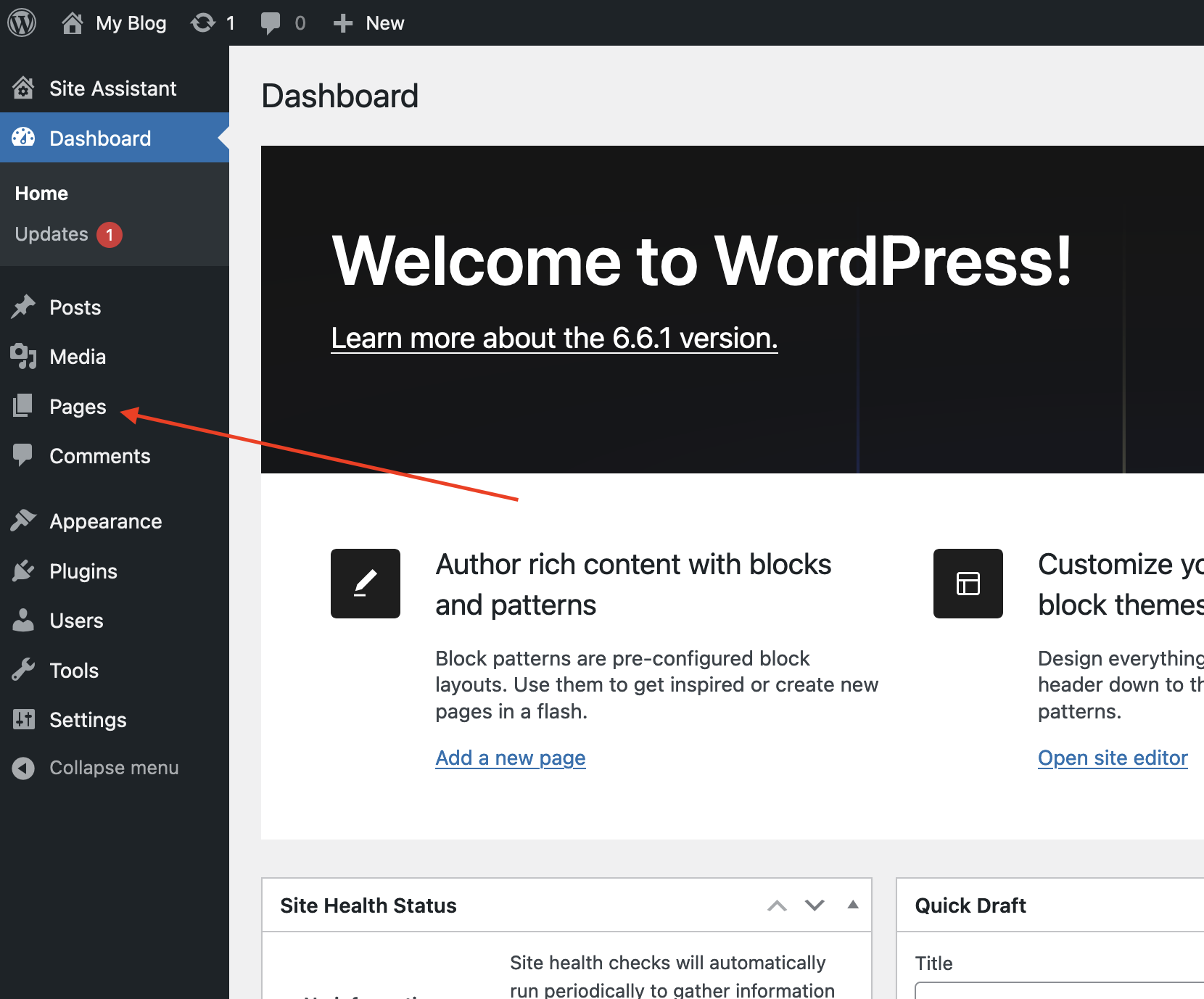Click the Dashboard page heading
1204x999 pixels.
(x=340, y=96)
